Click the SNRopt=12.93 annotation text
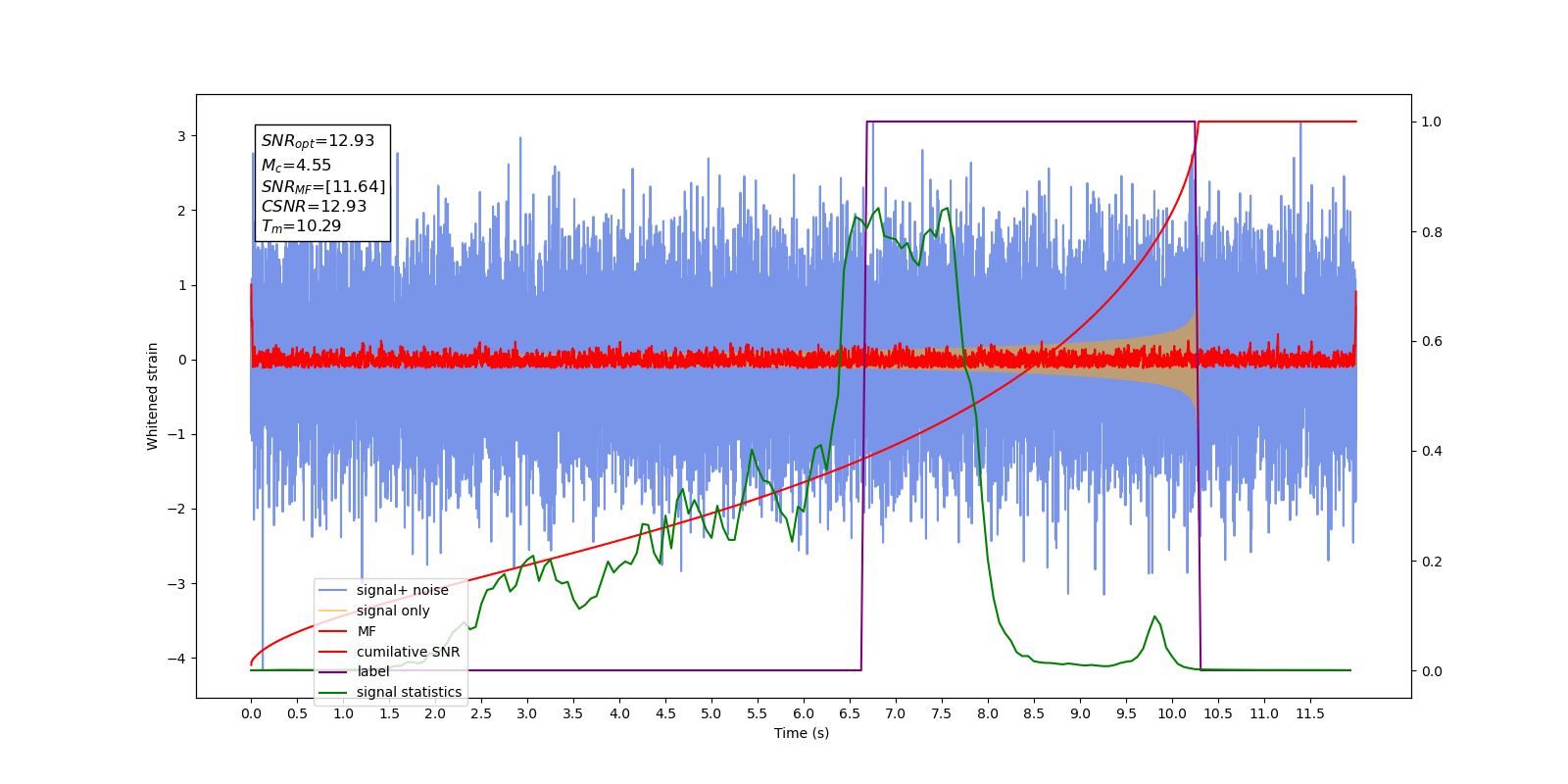Image resolution: width=1568 pixels, height=784 pixels. tap(318, 141)
